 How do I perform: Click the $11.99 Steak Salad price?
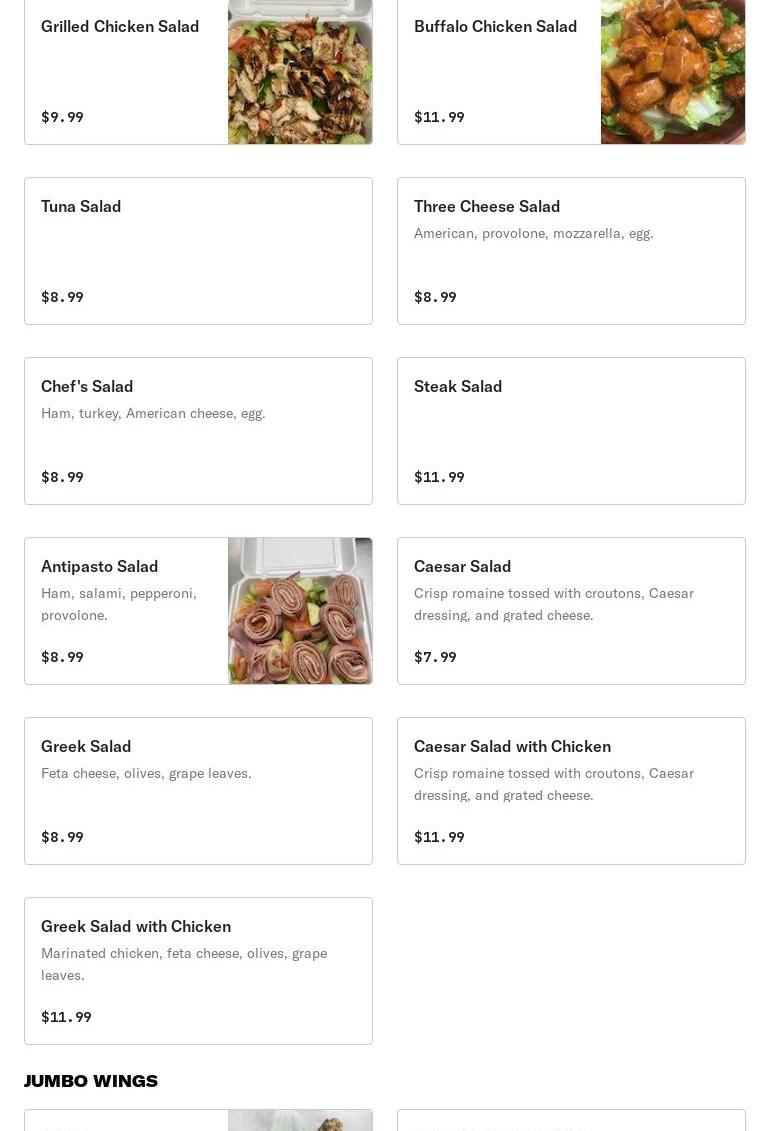click(439, 477)
